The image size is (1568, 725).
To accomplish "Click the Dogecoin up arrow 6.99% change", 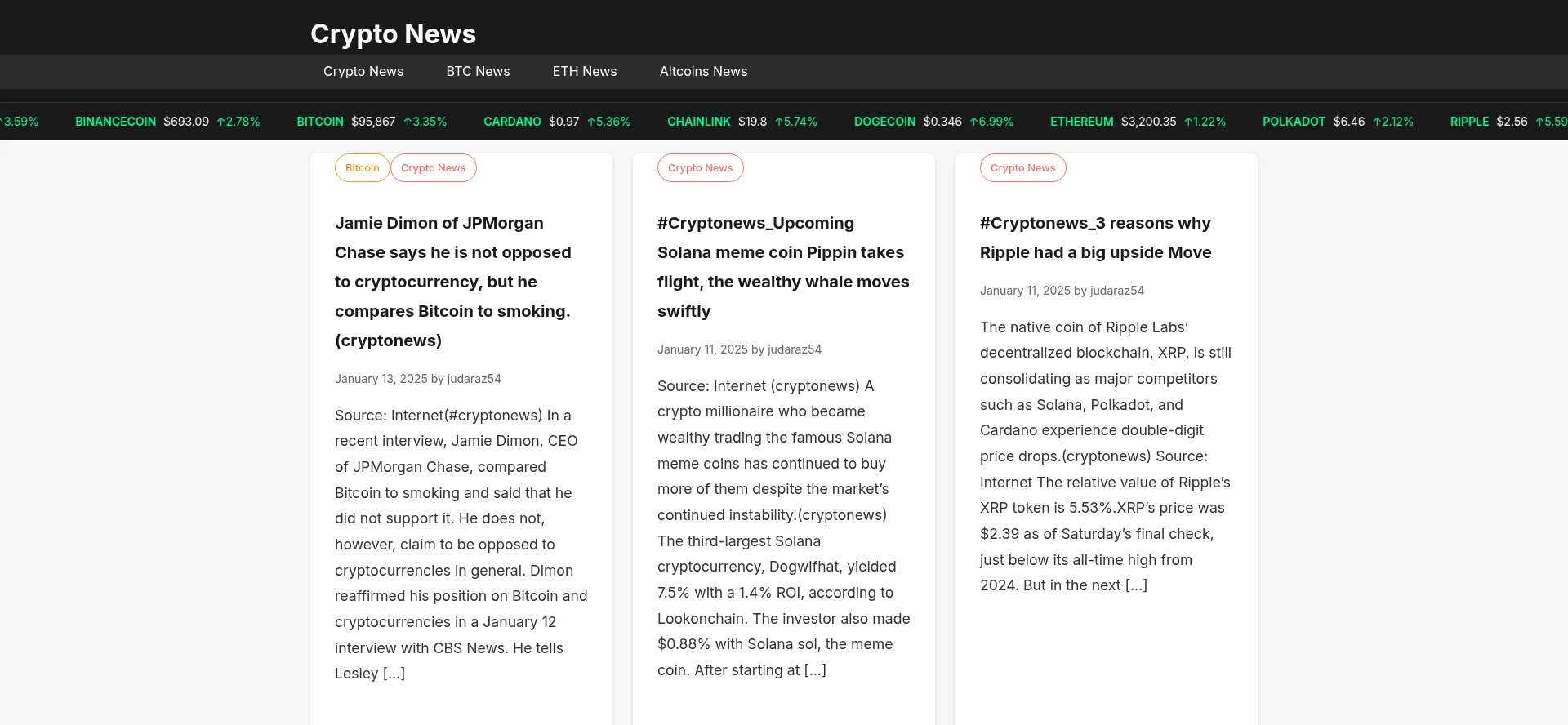I will coord(991,122).
